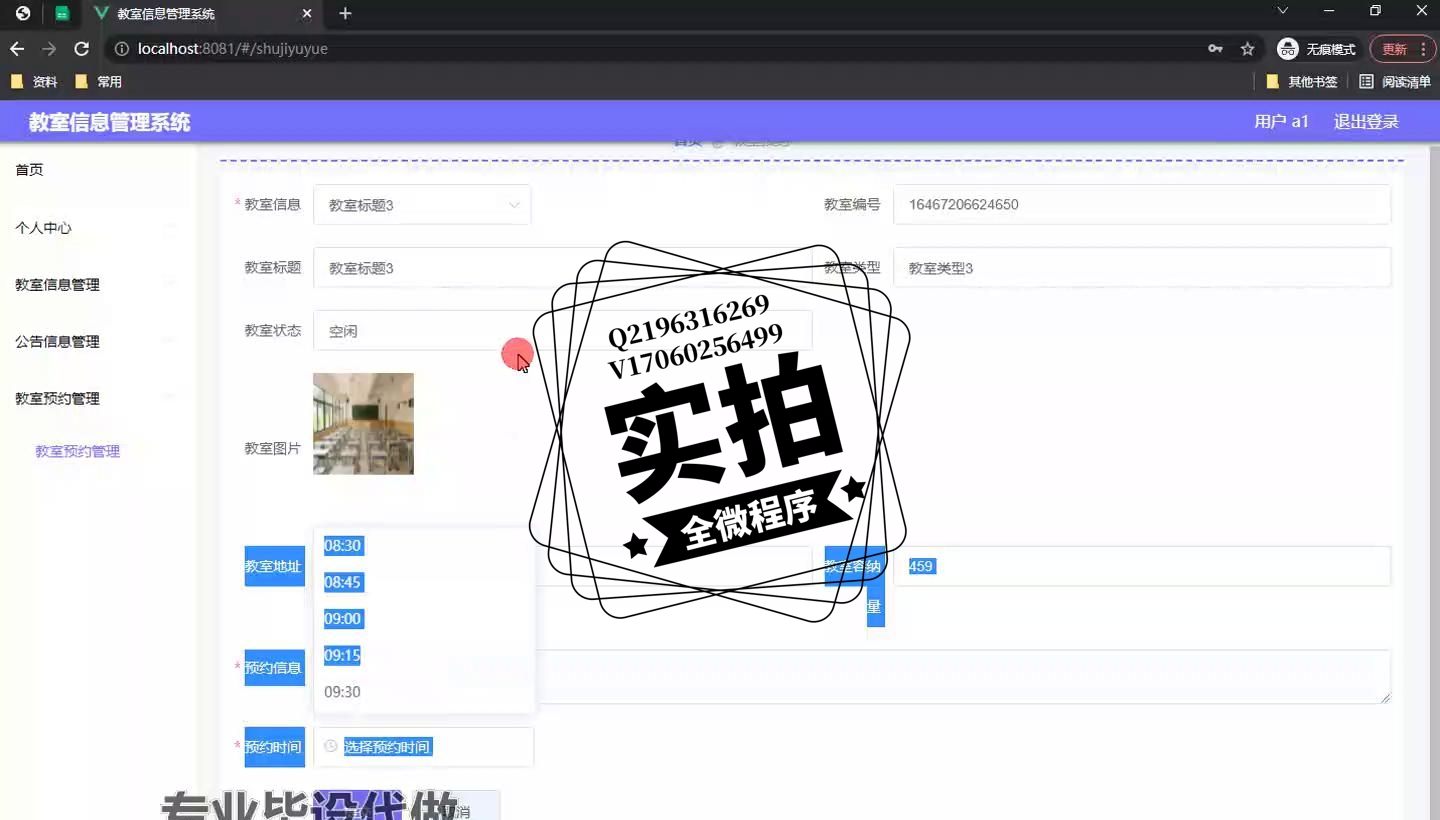Select the 08:30 time option
1440x820 pixels.
click(424, 546)
